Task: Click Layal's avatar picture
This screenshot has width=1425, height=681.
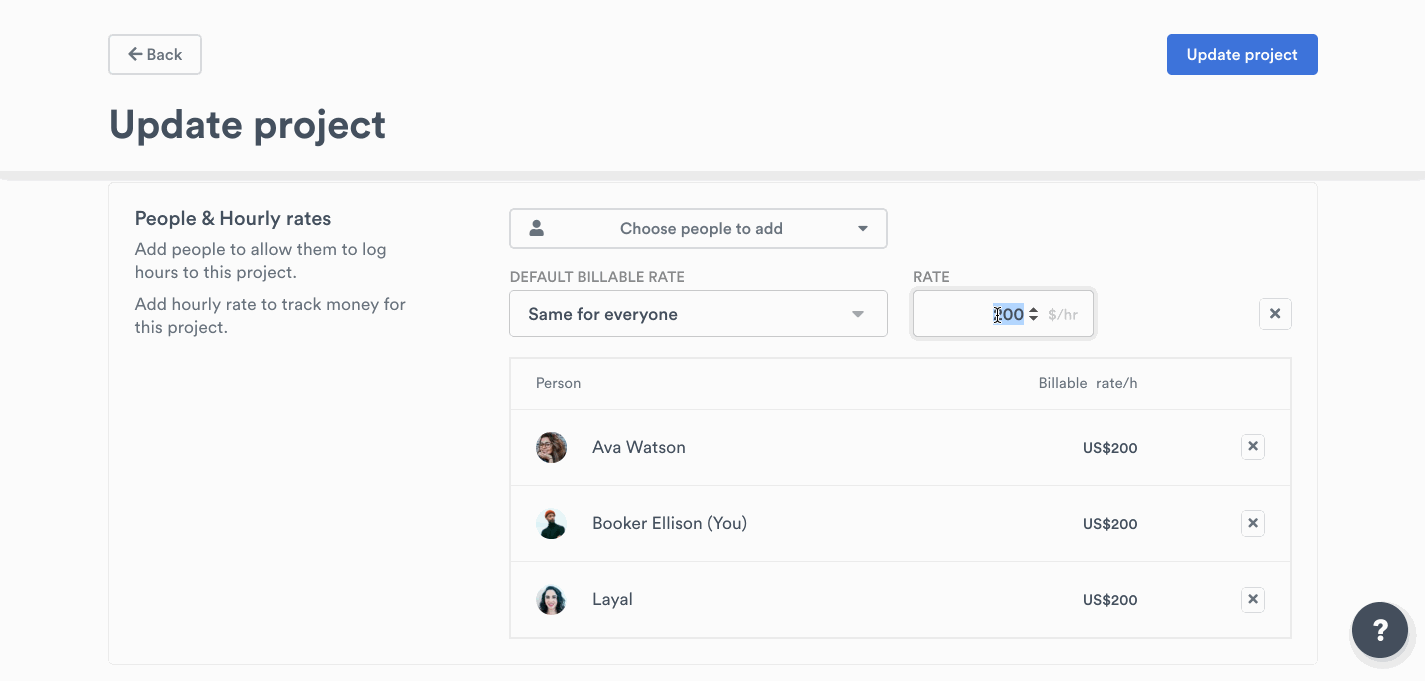Action: tap(551, 600)
